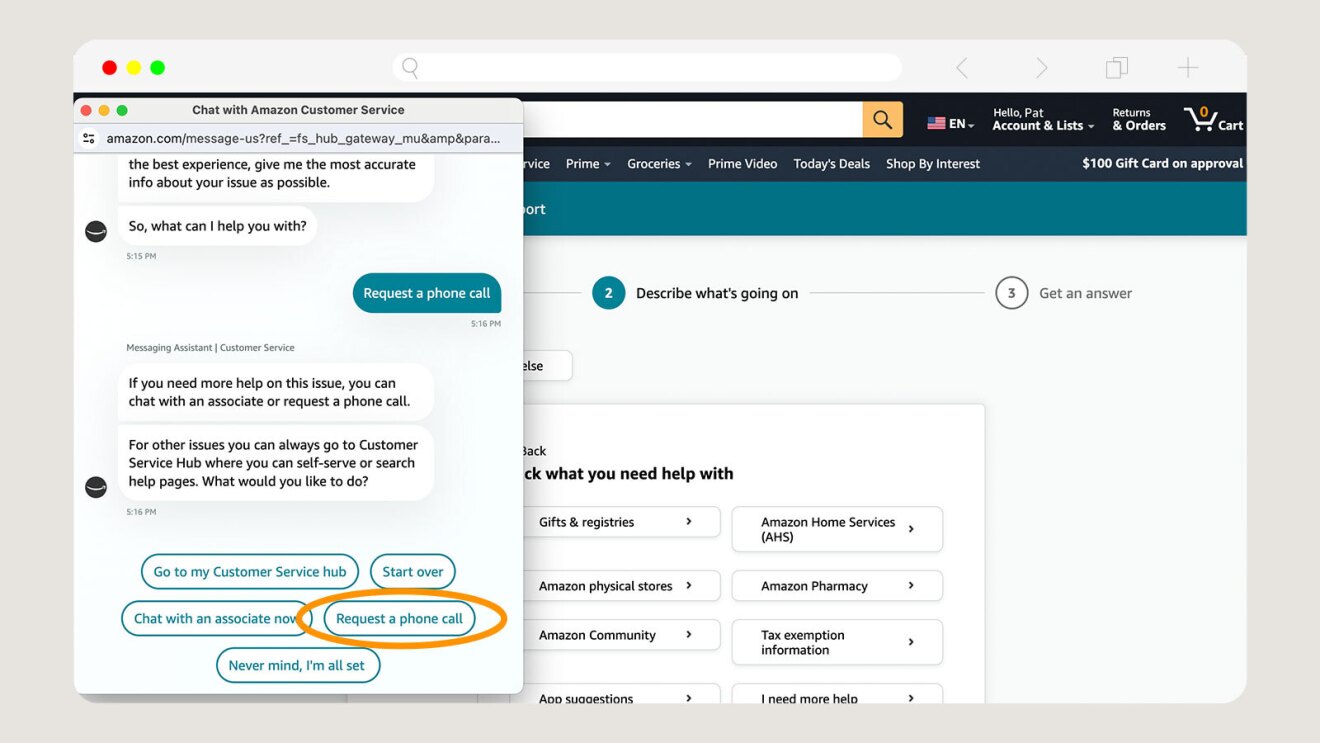This screenshot has width=1320, height=743.
Task: Expand the Tax exemption information category
Action: (x=836, y=642)
